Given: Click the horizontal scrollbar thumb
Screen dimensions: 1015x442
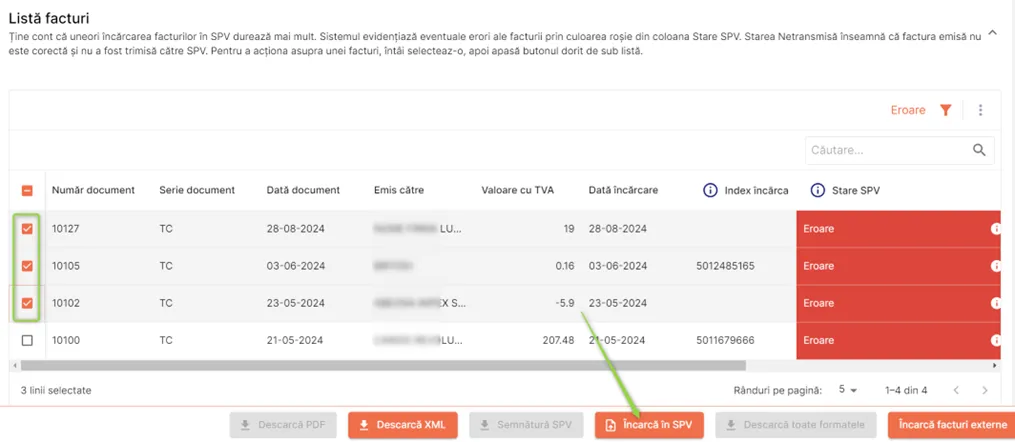Looking at the screenshot, I should pos(383,366).
